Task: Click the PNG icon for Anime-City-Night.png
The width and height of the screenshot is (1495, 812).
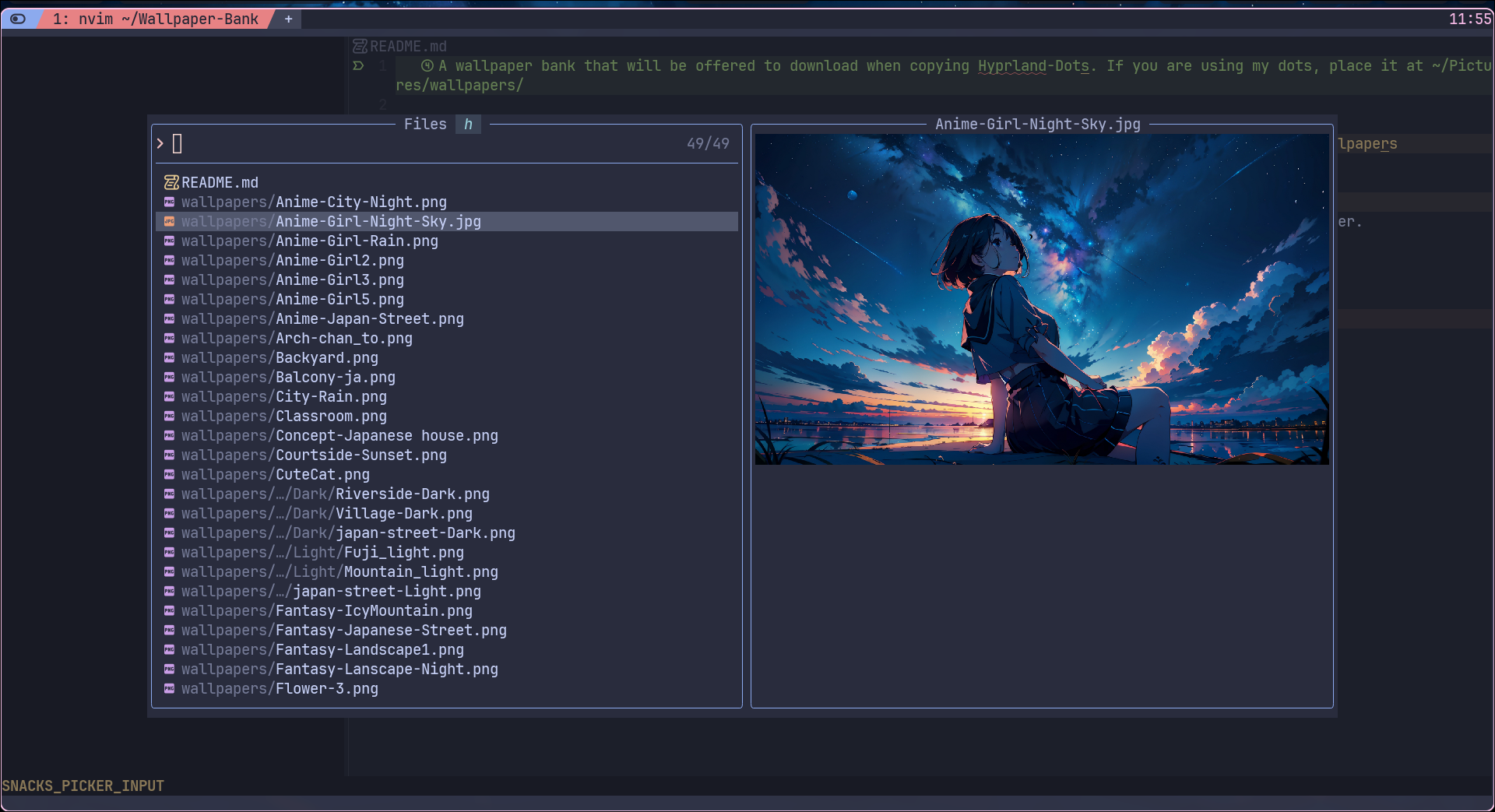Action: [x=169, y=202]
